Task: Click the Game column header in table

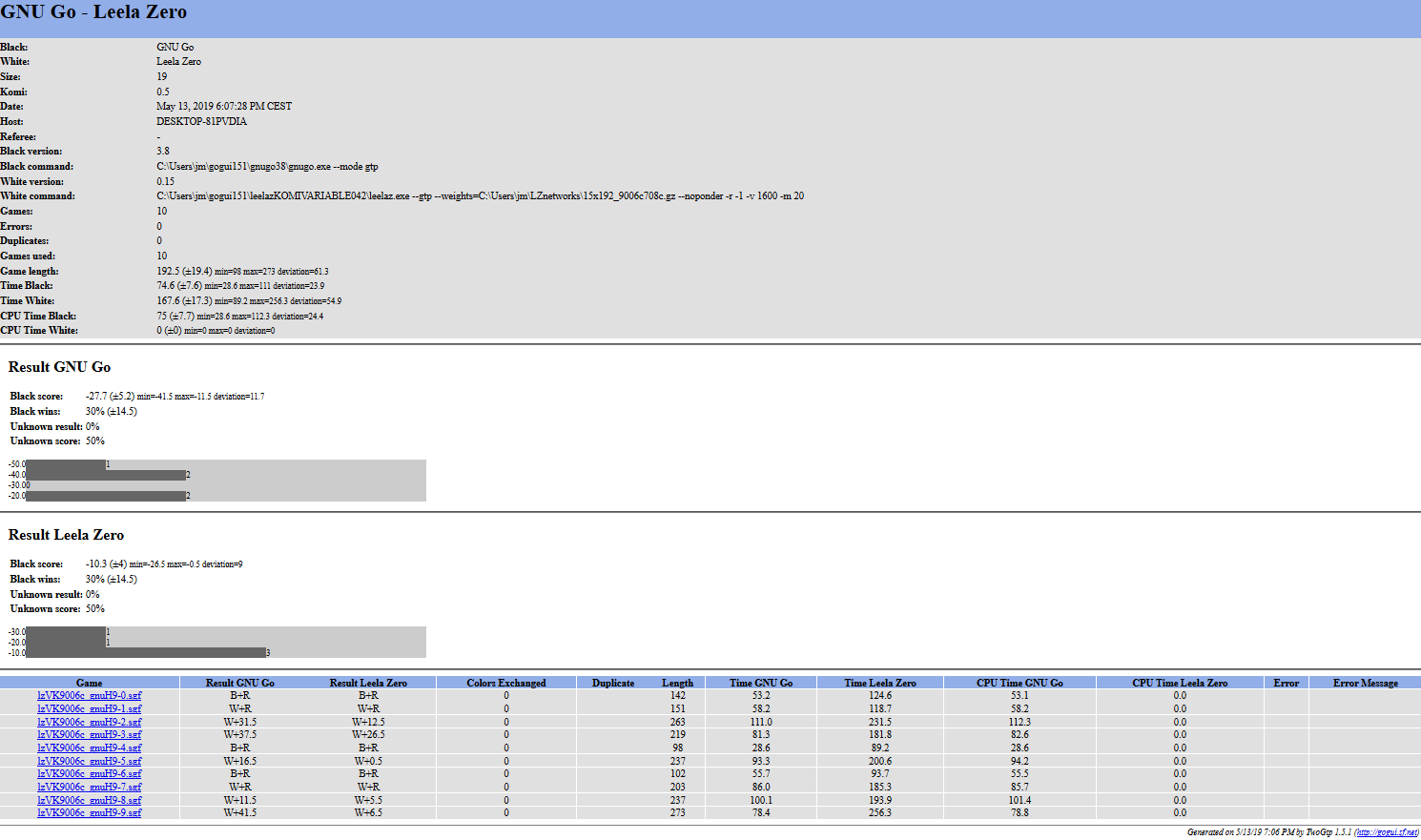Action: point(90,683)
